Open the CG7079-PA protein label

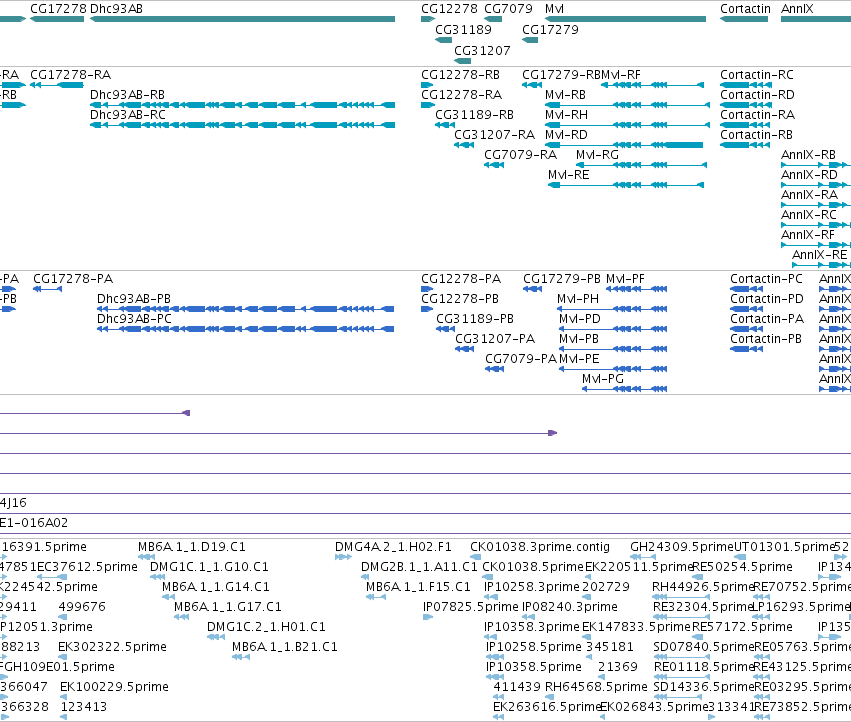tap(521, 359)
